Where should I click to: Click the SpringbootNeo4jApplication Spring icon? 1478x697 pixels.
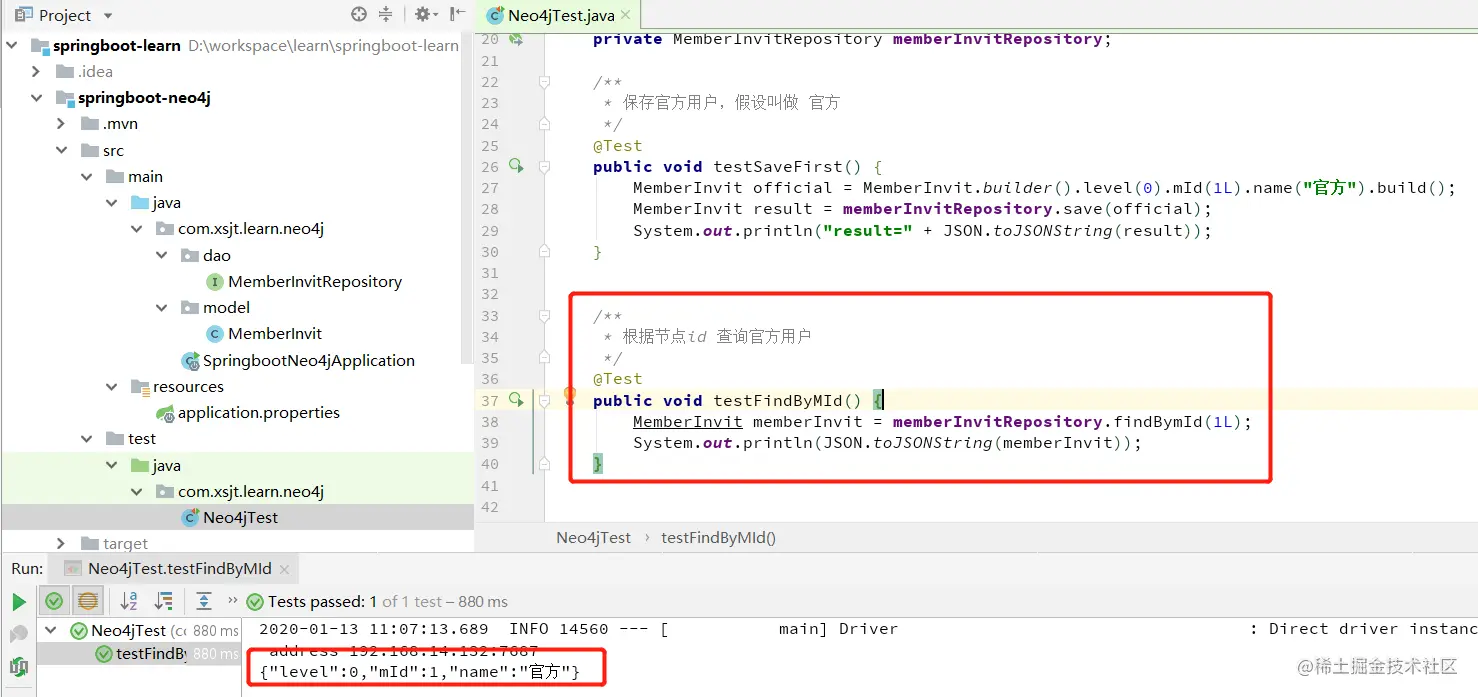(190, 360)
